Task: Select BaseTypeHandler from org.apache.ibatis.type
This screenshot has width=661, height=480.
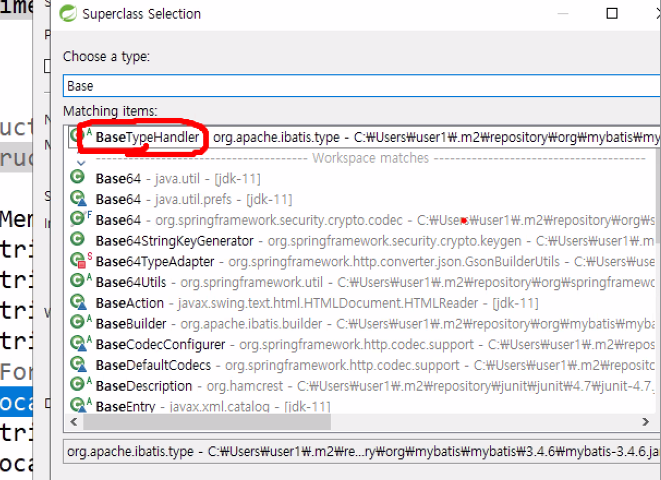Action: (363, 137)
